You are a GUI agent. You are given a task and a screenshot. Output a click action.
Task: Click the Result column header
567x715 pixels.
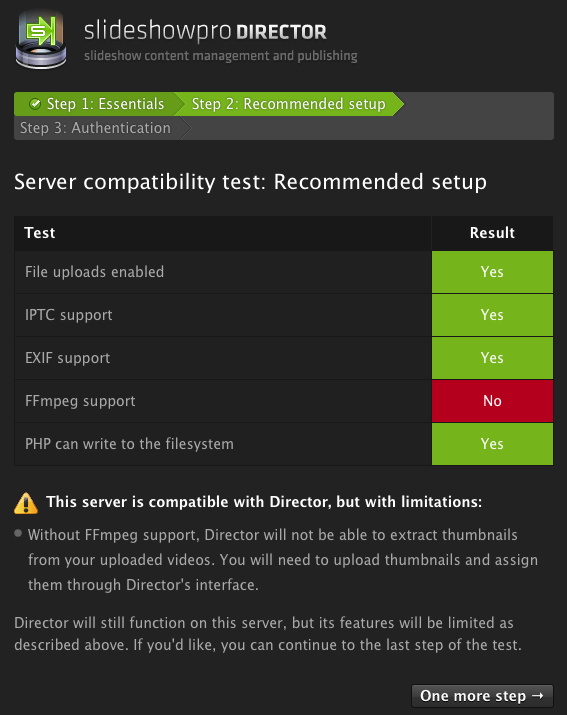pos(492,233)
